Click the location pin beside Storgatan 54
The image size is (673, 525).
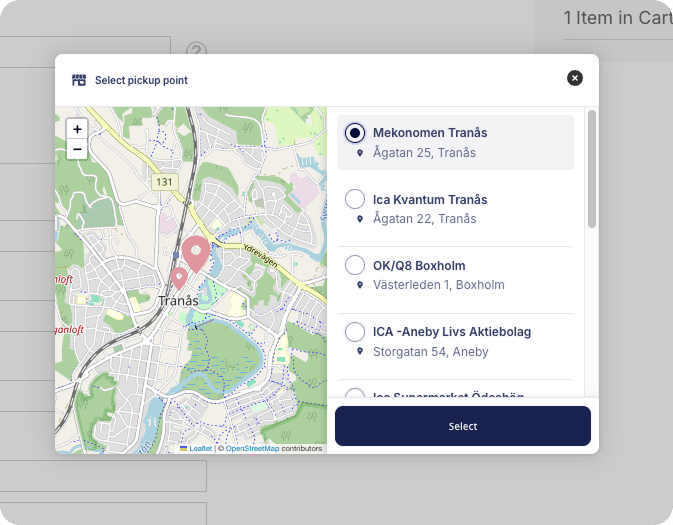tap(360, 351)
